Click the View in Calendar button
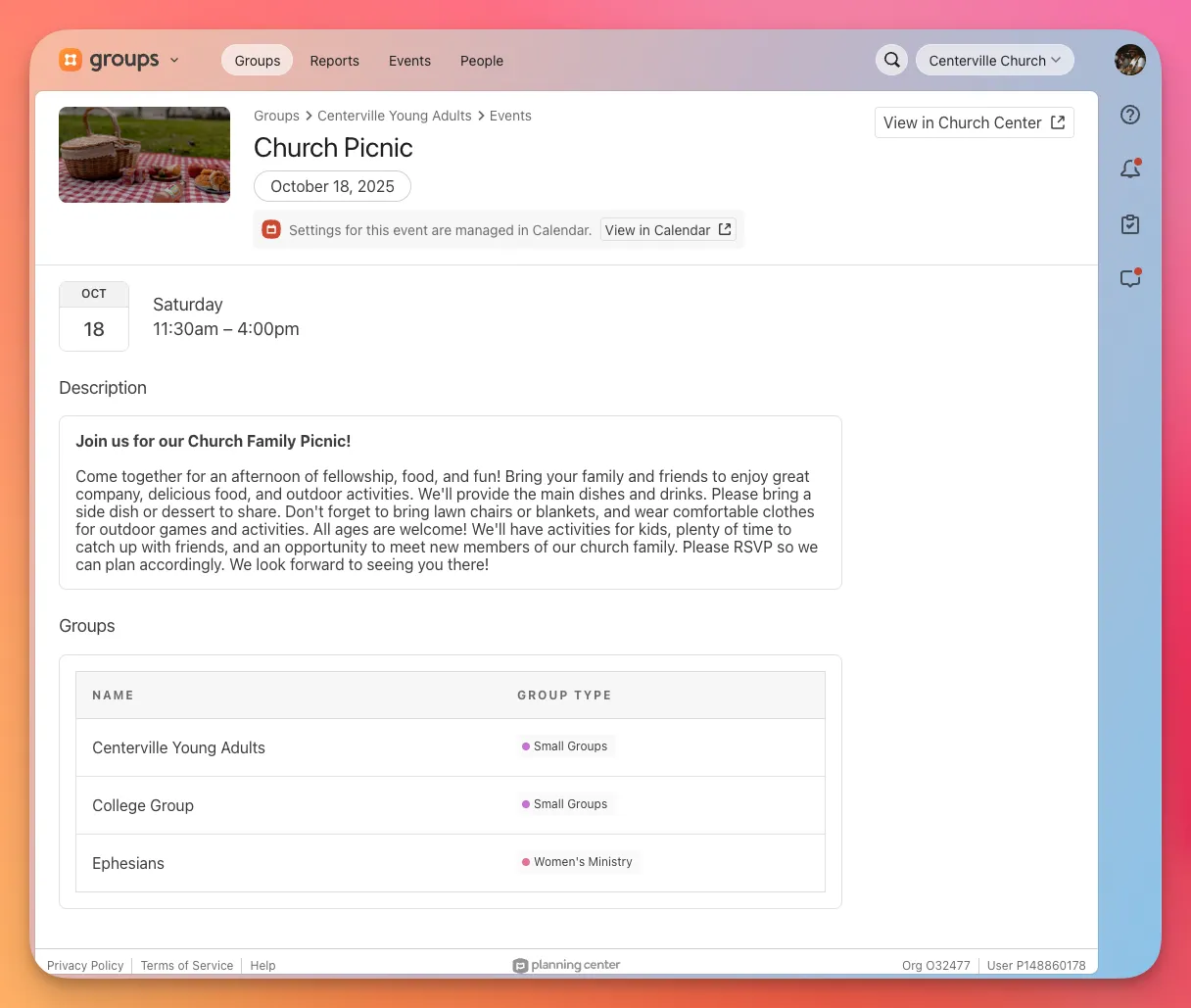Image resolution: width=1191 pixels, height=1008 pixels. click(x=667, y=230)
